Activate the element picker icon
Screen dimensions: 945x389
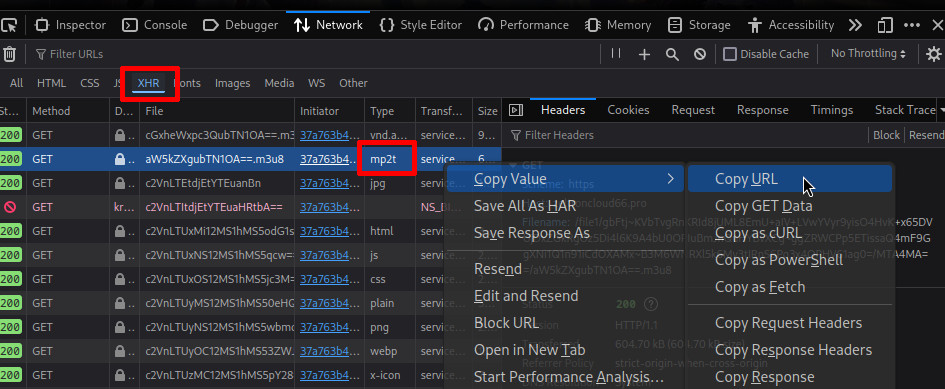[x=9, y=25]
